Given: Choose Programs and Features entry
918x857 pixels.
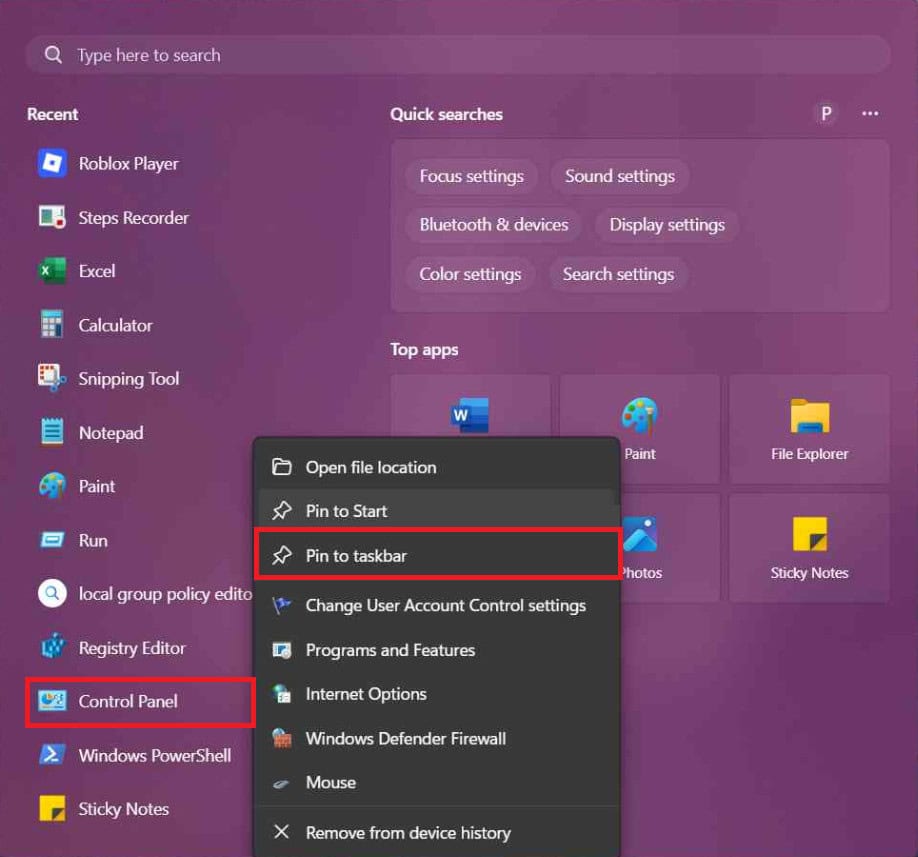Looking at the screenshot, I should [x=439, y=650].
